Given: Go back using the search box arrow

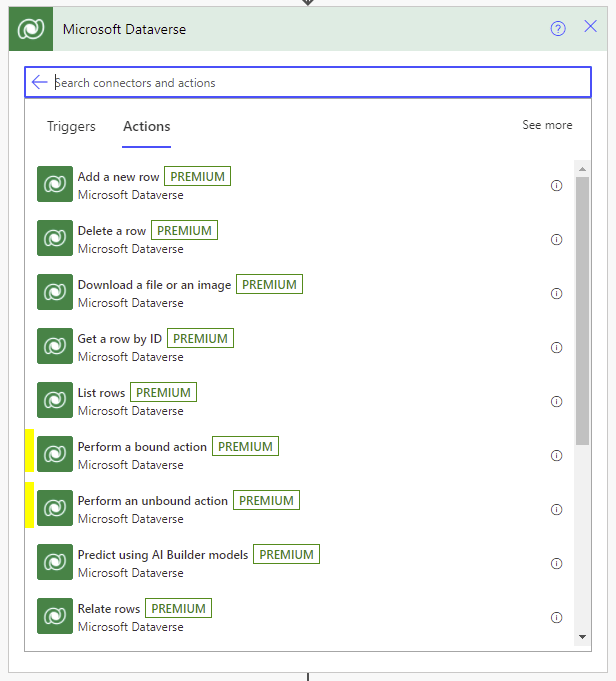Looking at the screenshot, I should pos(40,82).
